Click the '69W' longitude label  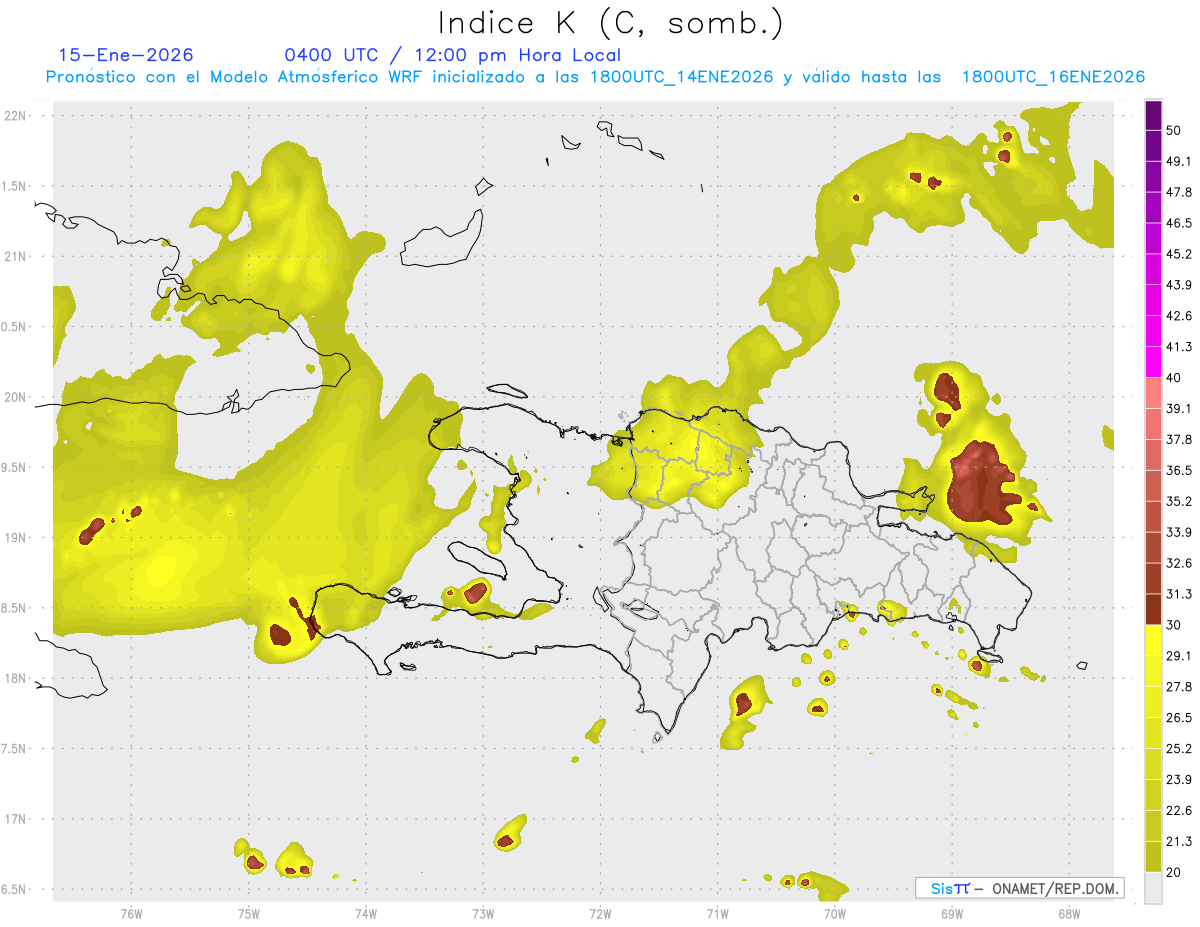(951, 914)
